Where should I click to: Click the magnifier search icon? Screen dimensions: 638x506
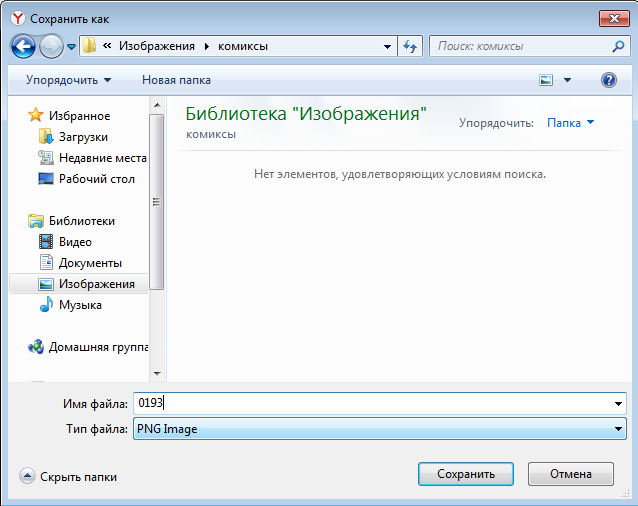618,46
